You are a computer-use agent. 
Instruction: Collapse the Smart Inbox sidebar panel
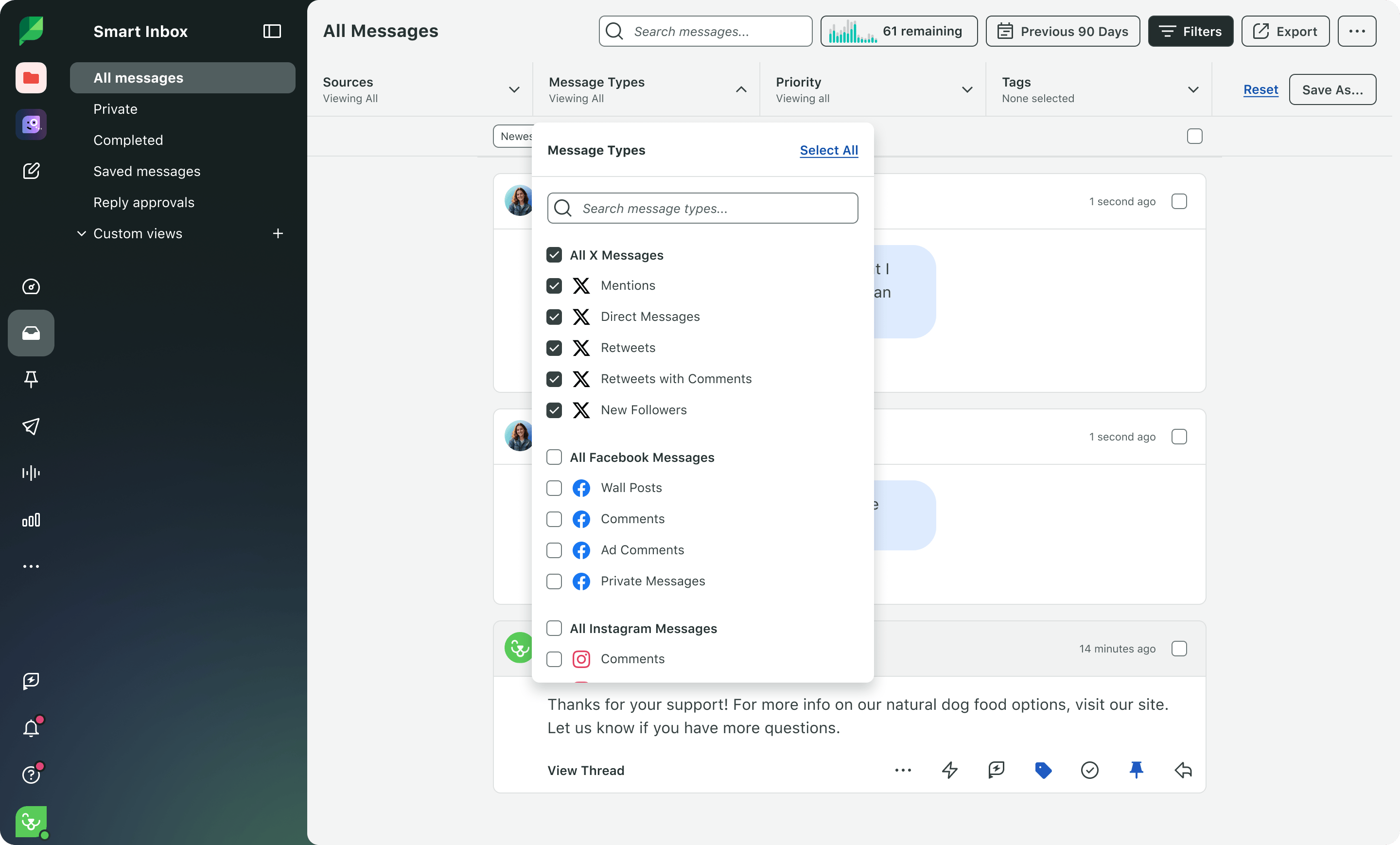point(272,31)
